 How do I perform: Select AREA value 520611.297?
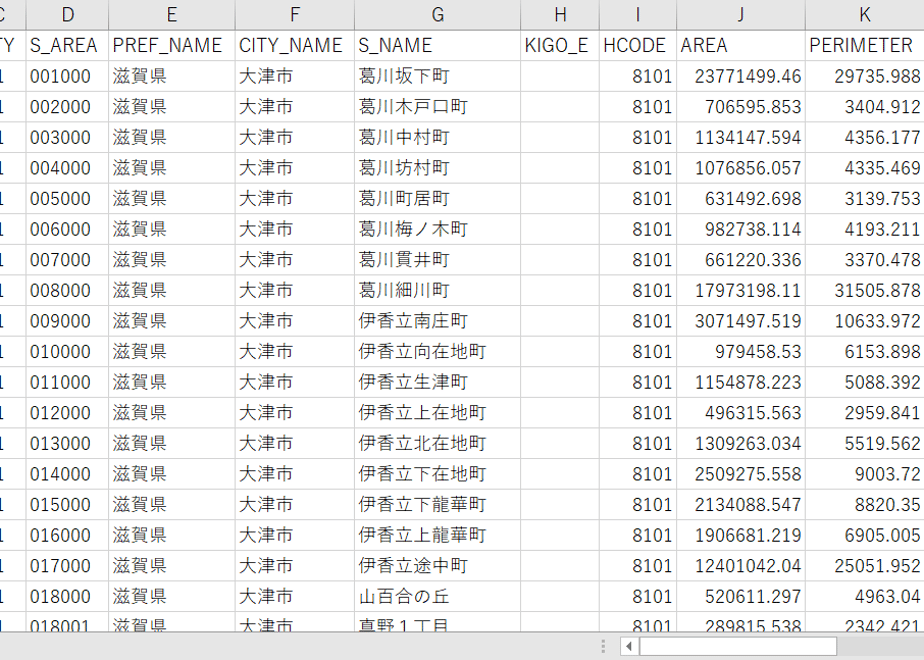coord(741,597)
